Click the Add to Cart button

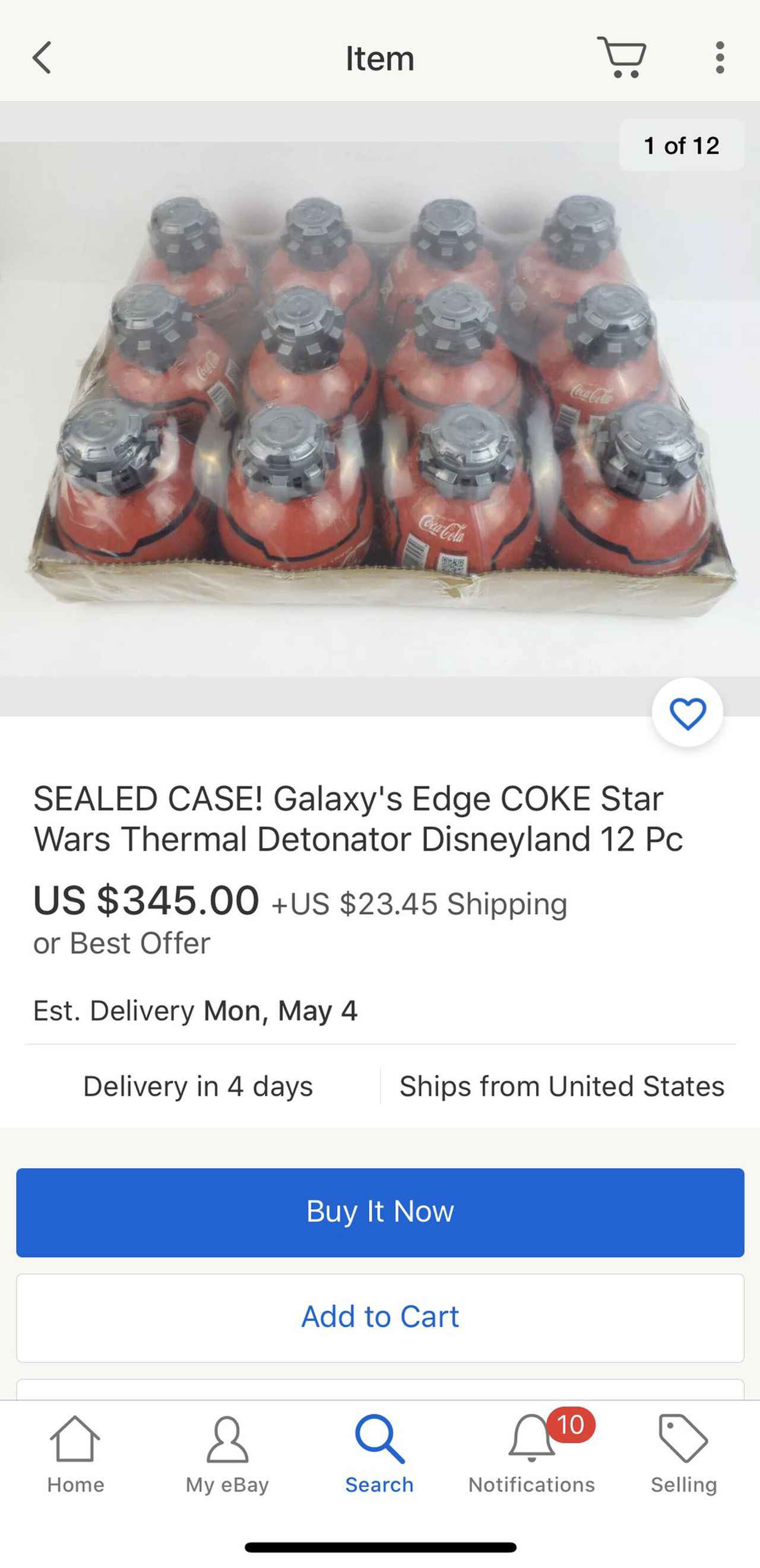click(x=380, y=1318)
